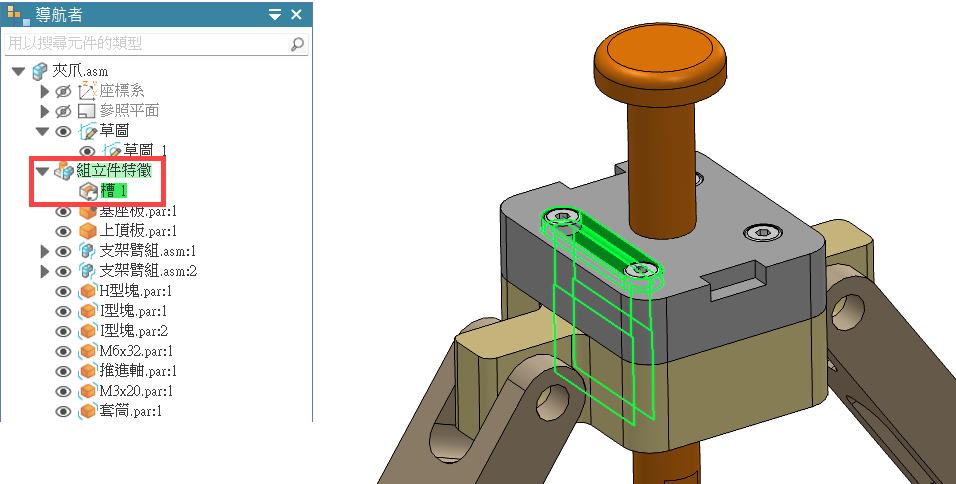The height and width of the screenshot is (484, 956).
Task: Hide the H型塊.par:1 part
Action: pos(63,291)
